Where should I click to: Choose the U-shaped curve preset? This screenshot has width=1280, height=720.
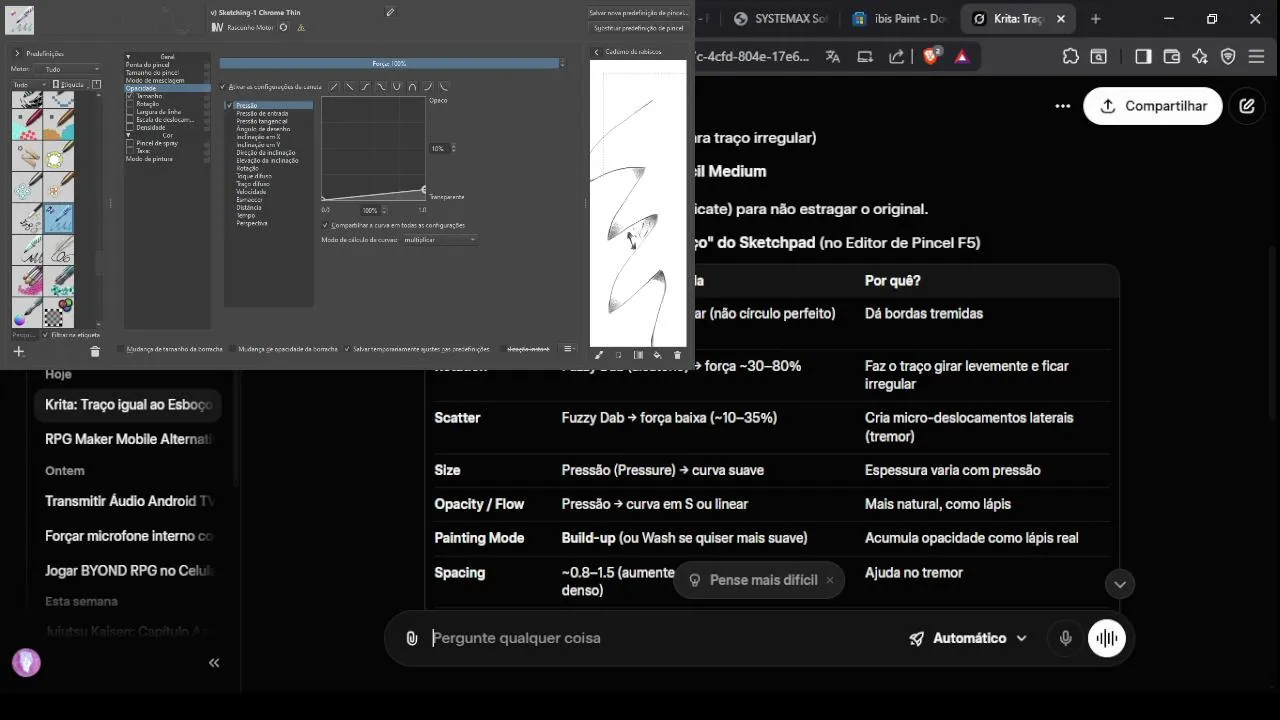point(396,87)
